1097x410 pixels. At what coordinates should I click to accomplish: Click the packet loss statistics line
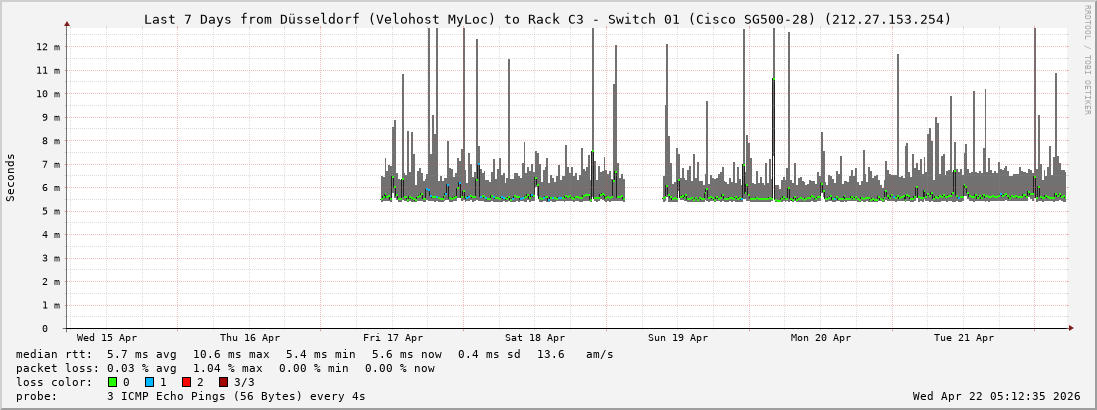(x=225, y=368)
